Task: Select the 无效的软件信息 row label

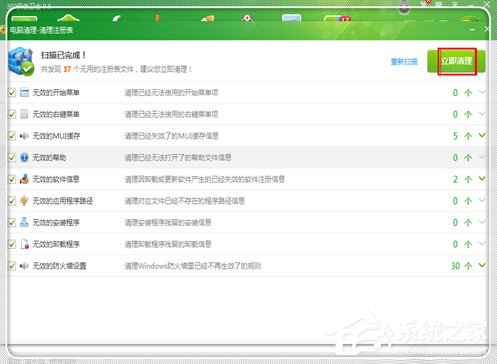Action: click(56, 179)
